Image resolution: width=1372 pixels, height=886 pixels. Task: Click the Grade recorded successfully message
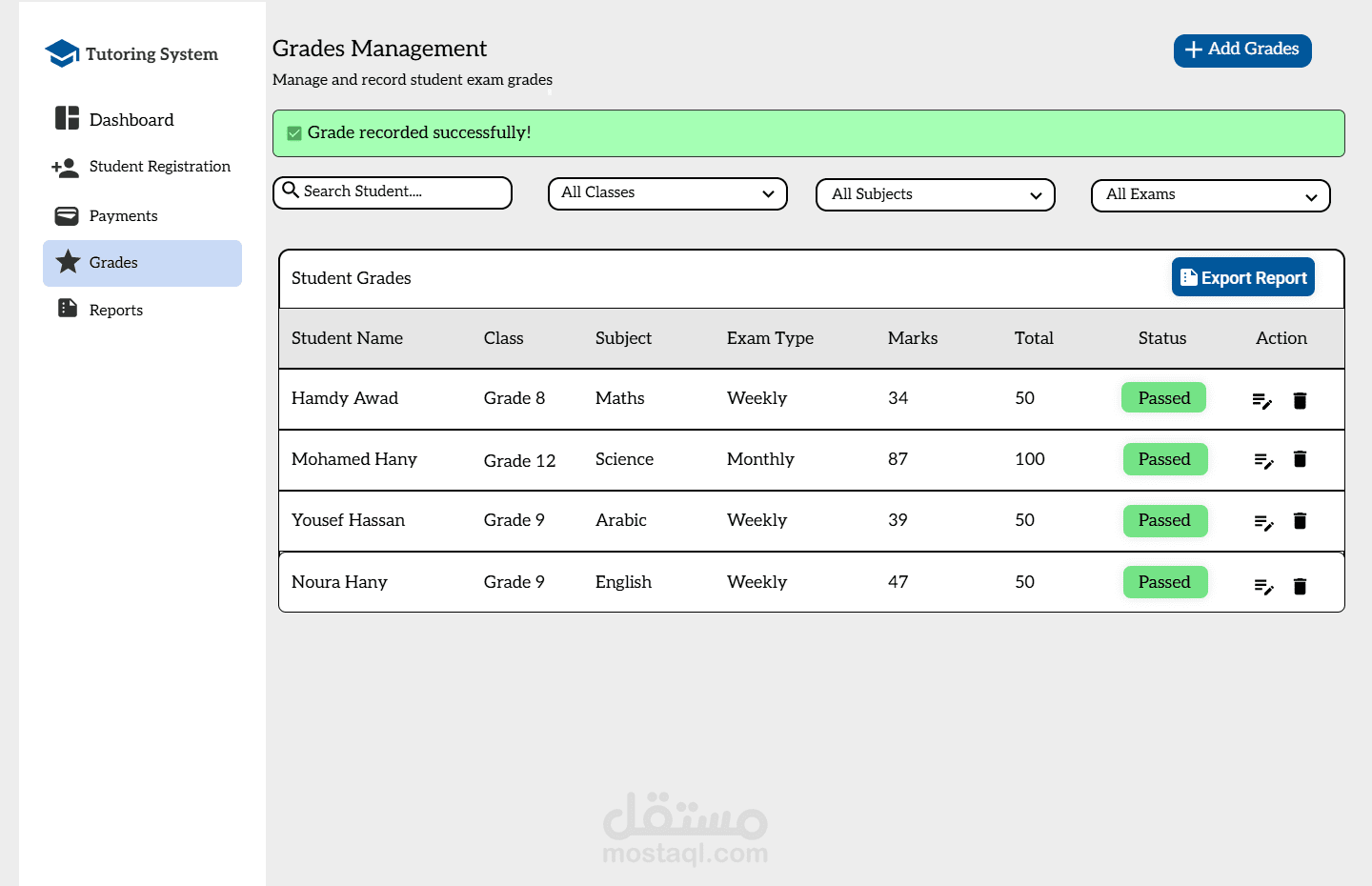(419, 132)
